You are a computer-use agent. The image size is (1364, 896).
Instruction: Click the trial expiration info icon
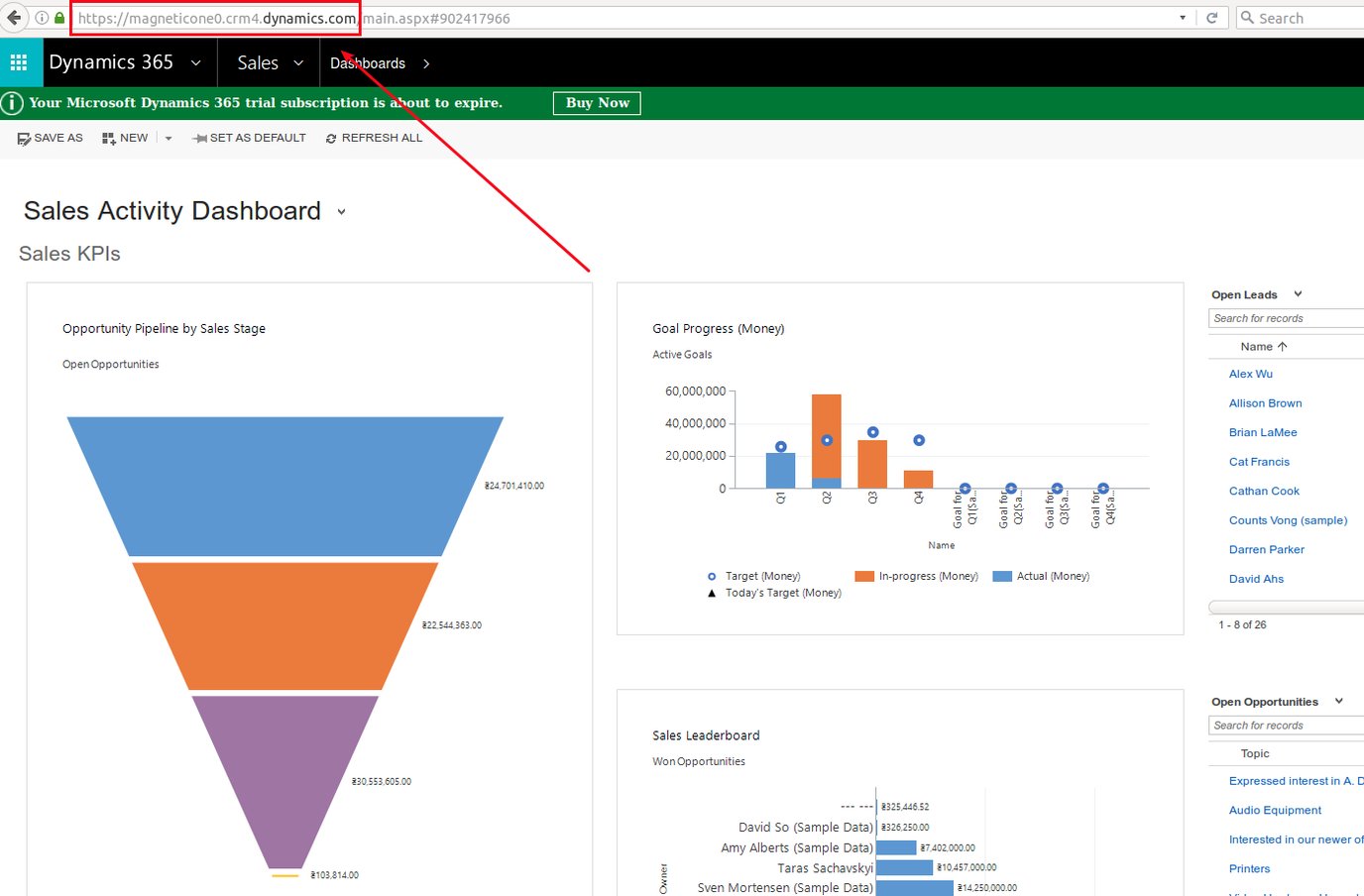point(11,102)
